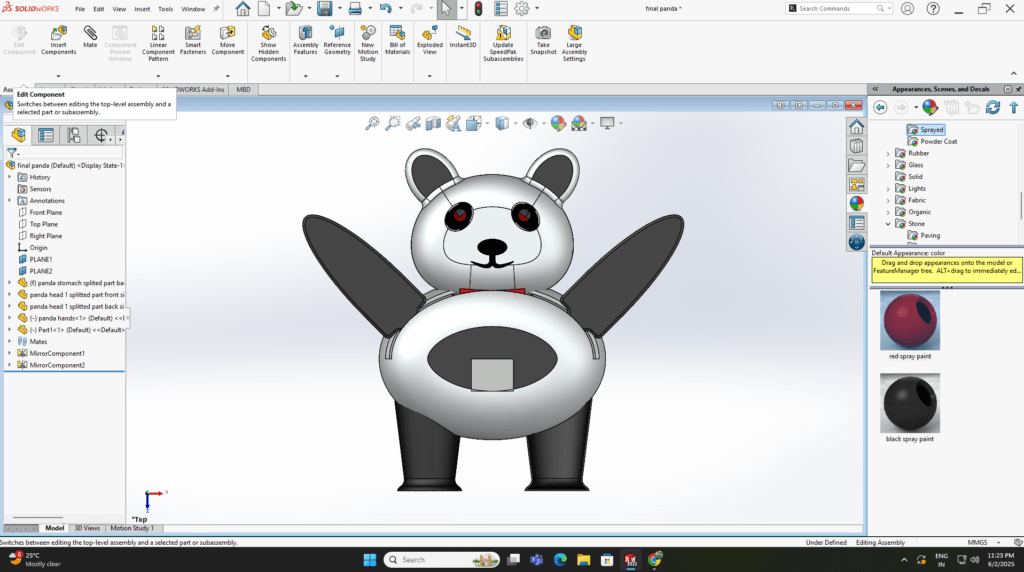This screenshot has height=572, width=1024.
Task: Expand the Mates folder in the tree
Action: coord(10,341)
